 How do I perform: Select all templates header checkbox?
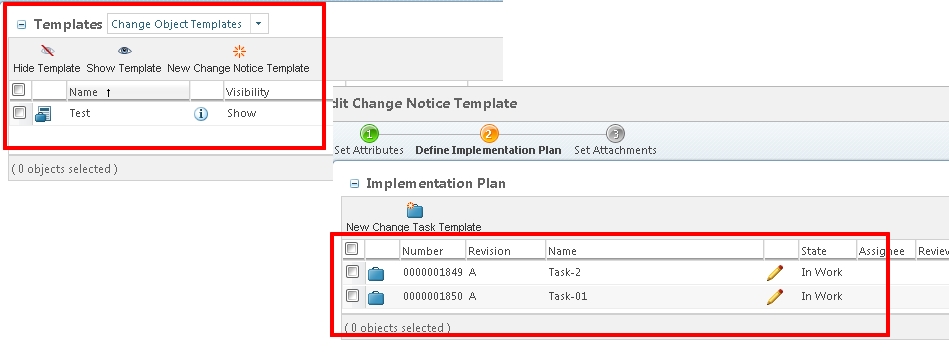tap(19, 90)
